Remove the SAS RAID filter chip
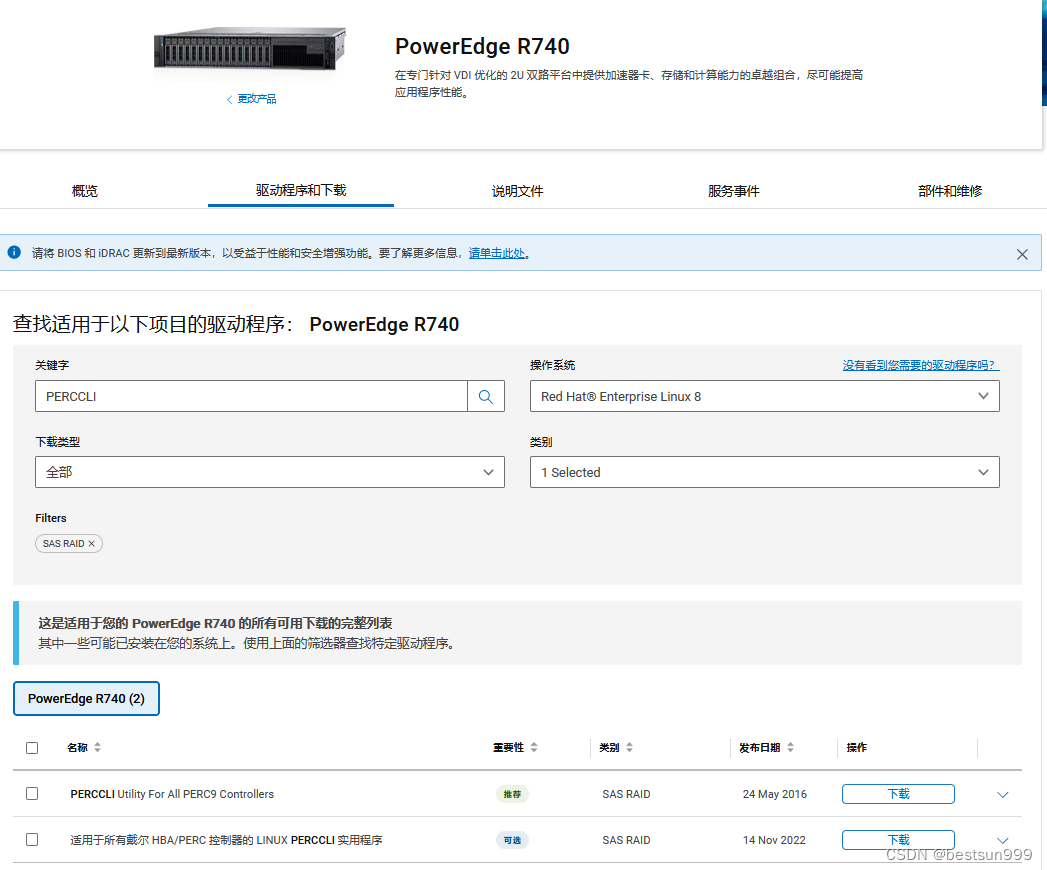 pos(91,543)
